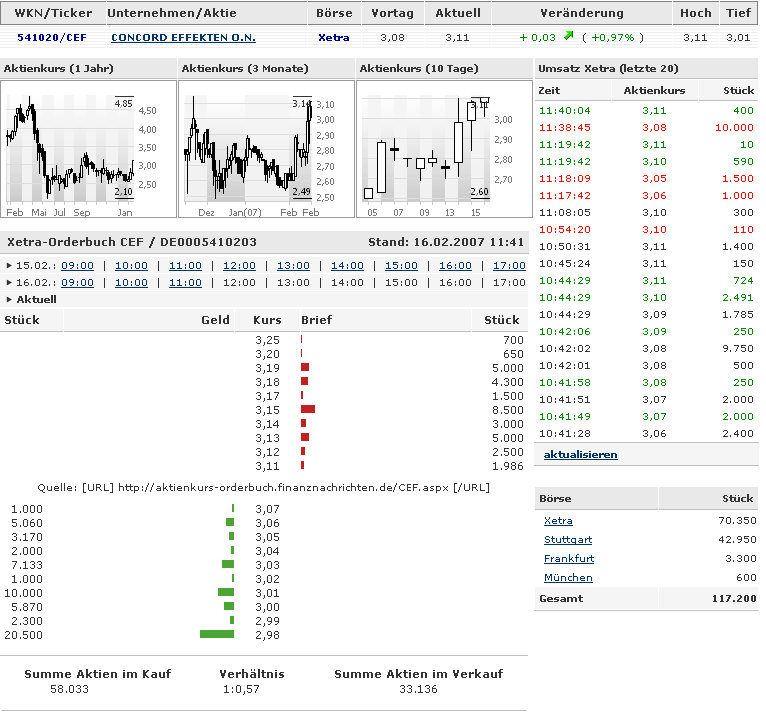Open 15.02. order book at 16:00

[455, 266]
